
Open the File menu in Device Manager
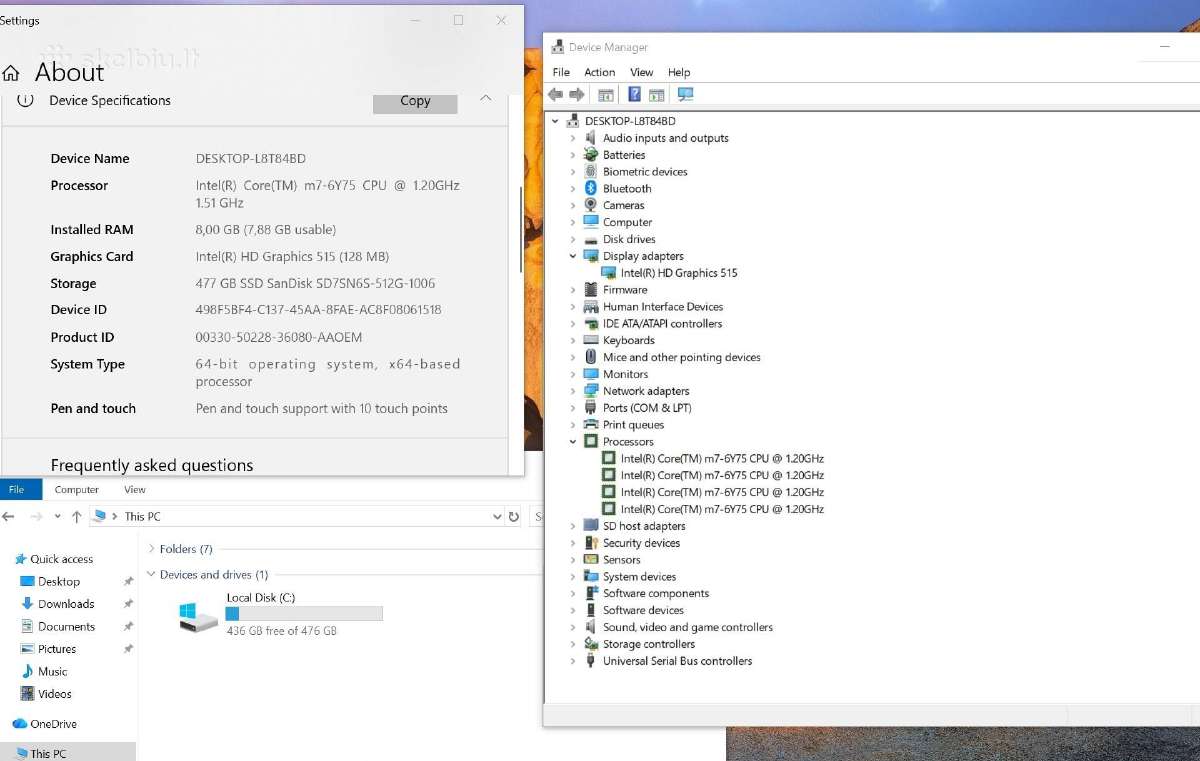click(561, 72)
